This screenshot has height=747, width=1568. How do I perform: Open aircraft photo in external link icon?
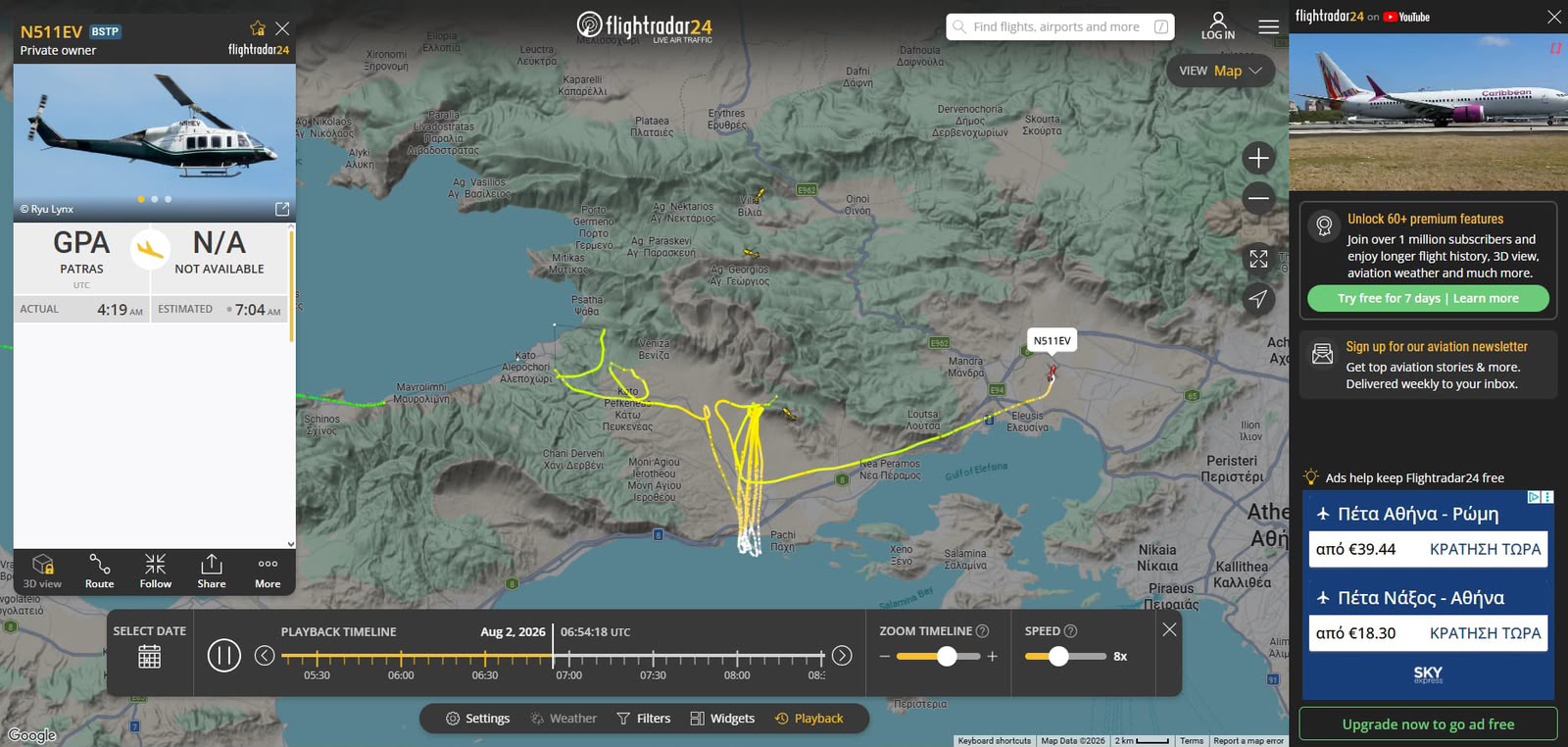[282, 209]
